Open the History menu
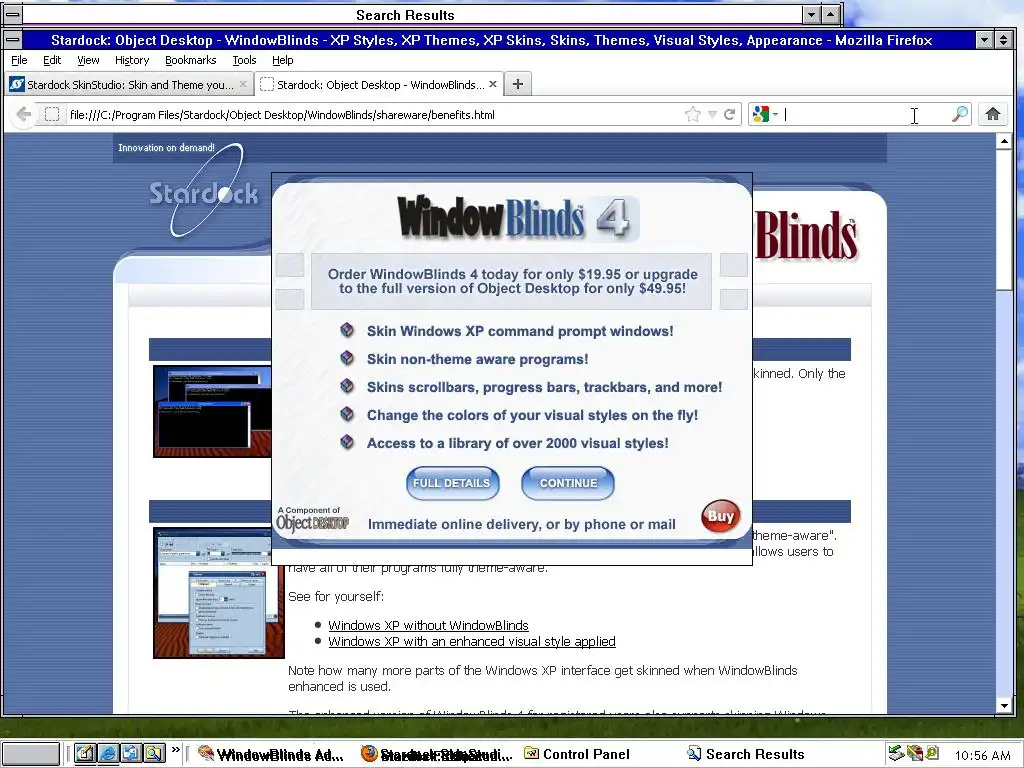The width and height of the screenshot is (1024, 768). [x=132, y=60]
